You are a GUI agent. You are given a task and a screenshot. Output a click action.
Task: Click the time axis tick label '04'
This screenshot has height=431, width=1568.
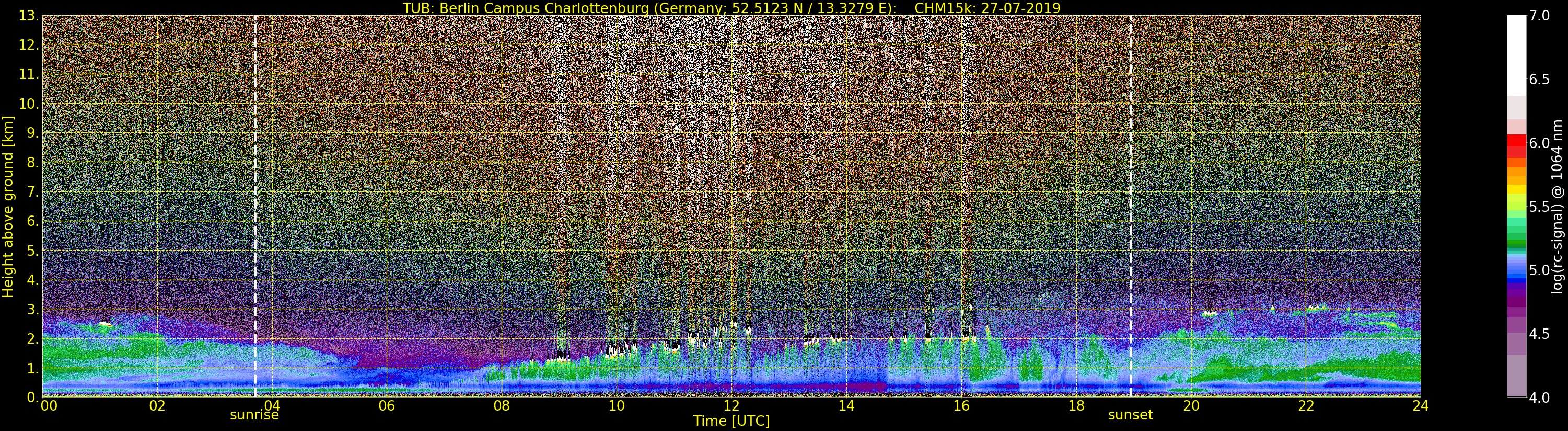(272, 406)
